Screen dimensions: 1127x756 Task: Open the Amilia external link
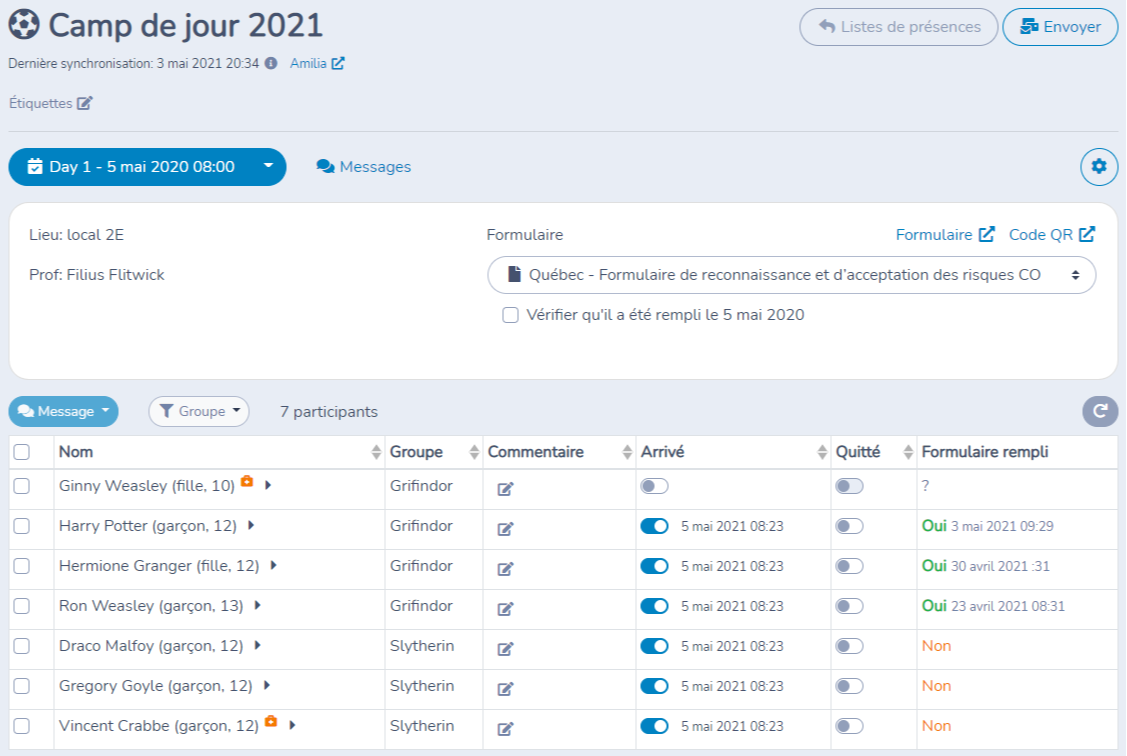(x=317, y=63)
